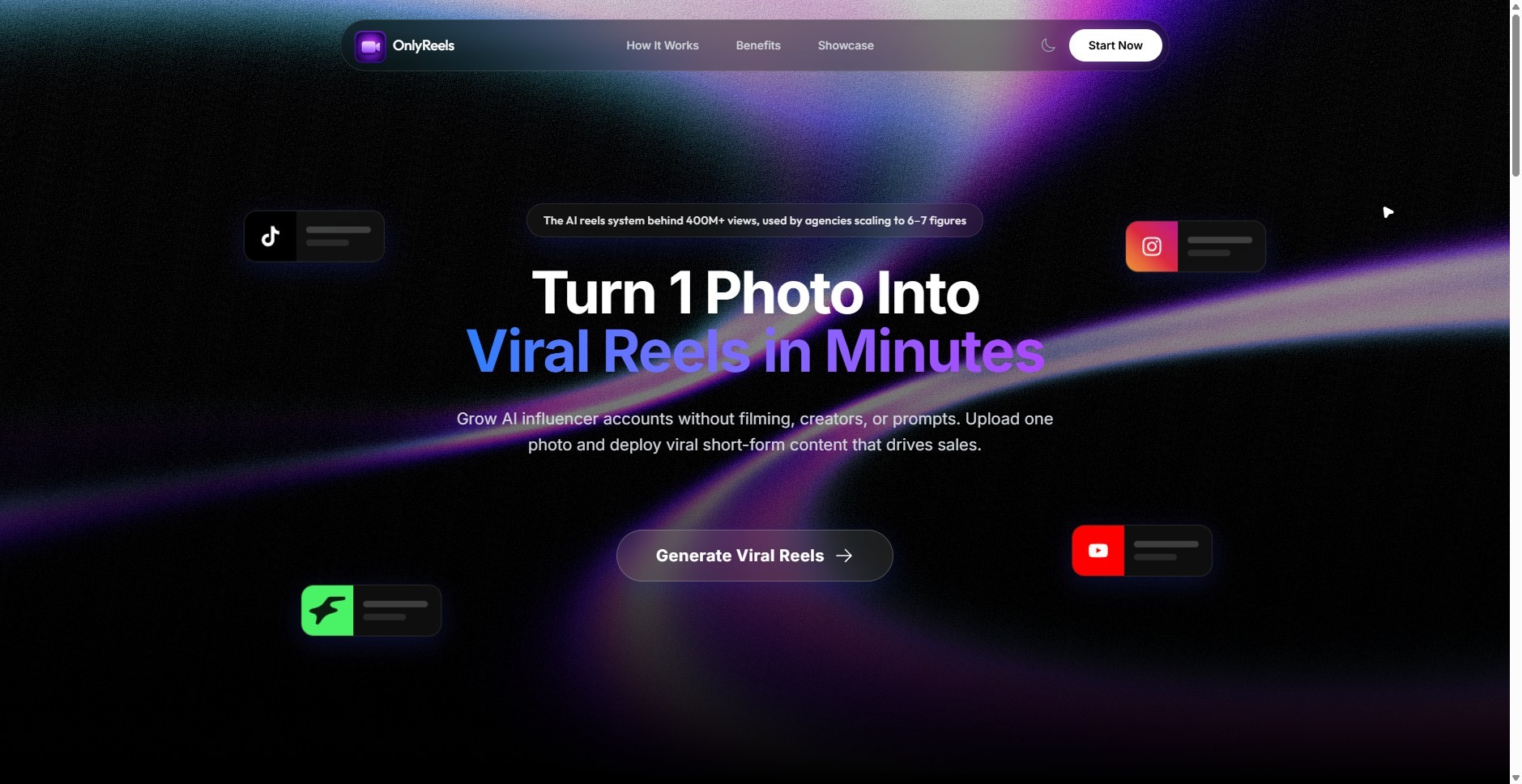Click the OnlyReels purple camera logo icon
The width and height of the screenshot is (1522, 784).
click(370, 46)
